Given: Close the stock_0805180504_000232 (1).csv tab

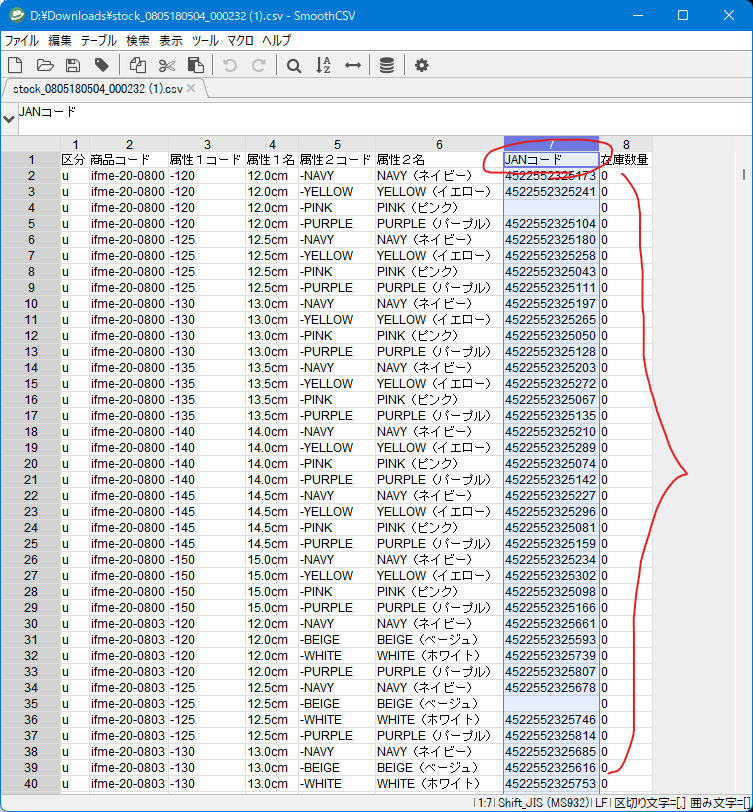Looking at the screenshot, I should 191,88.
